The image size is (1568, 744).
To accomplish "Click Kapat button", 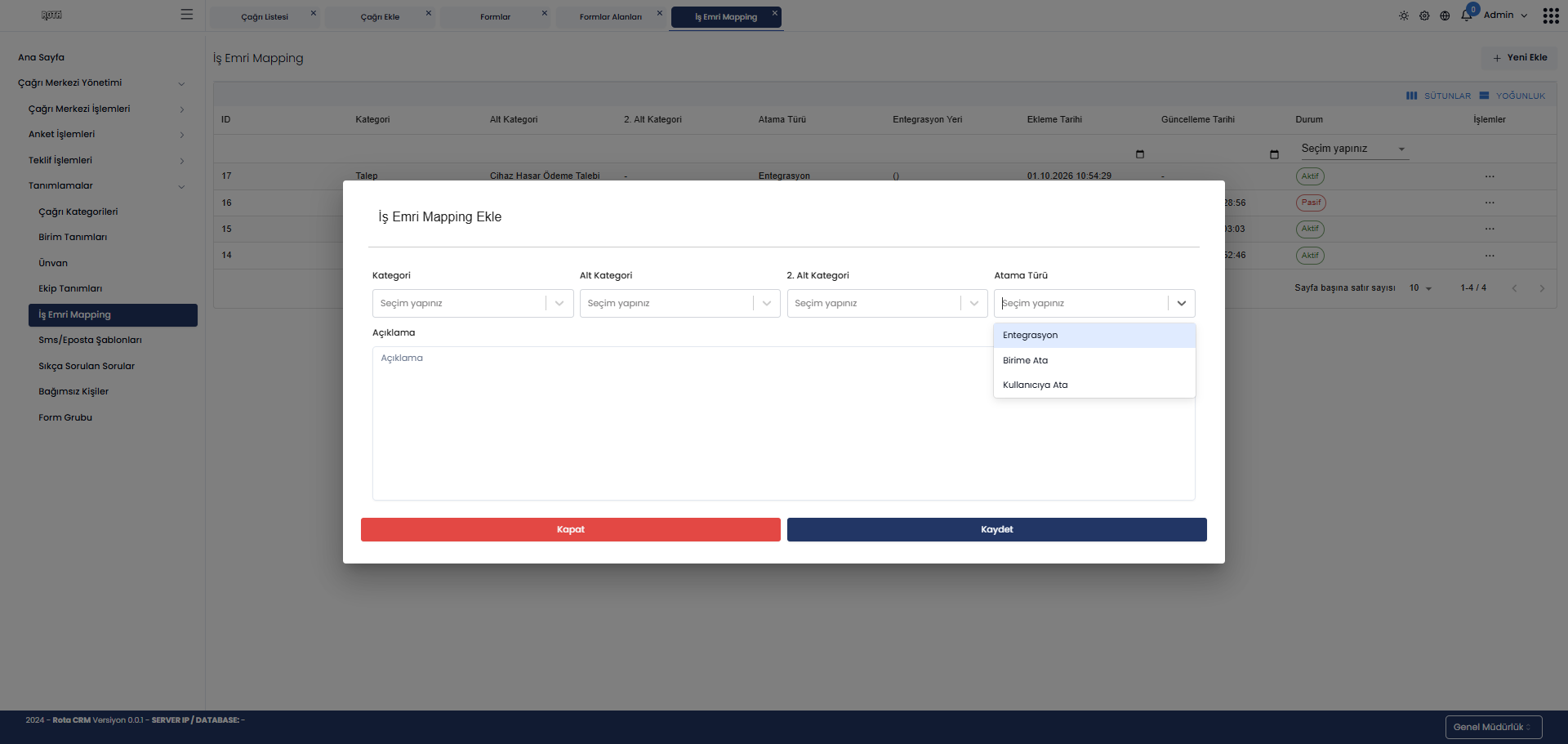I will [571, 529].
